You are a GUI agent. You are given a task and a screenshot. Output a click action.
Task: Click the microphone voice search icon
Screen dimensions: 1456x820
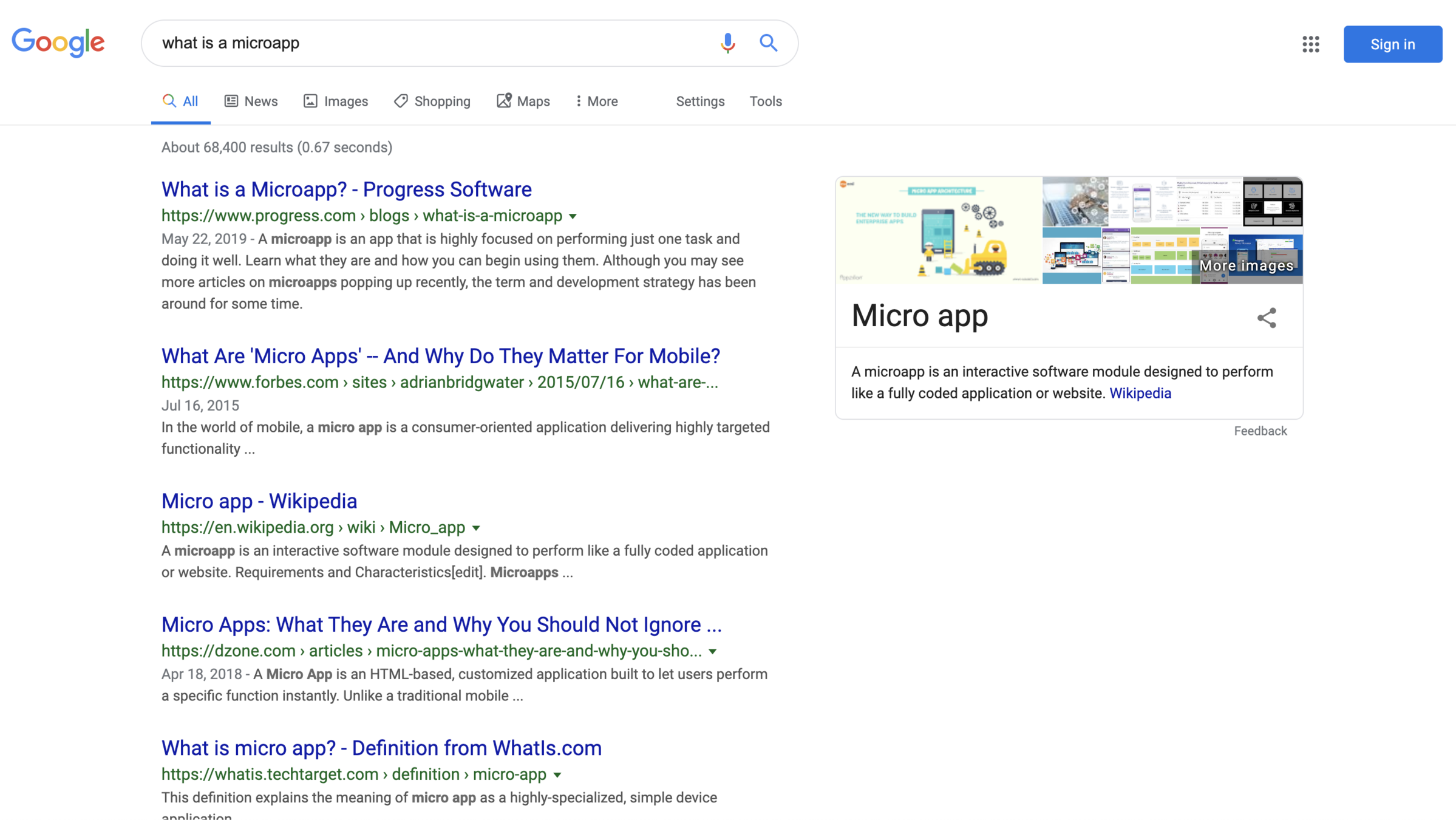pos(727,43)
